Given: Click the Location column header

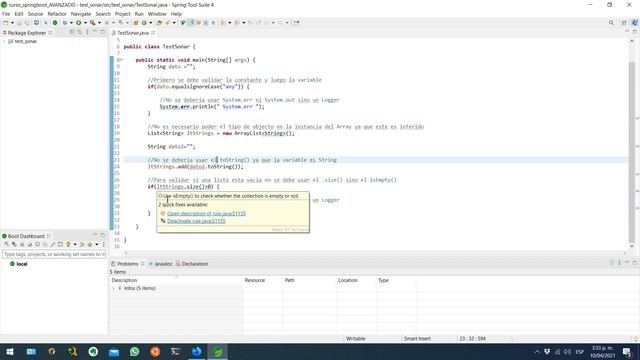Looking at the screenshot, I should tap(356, 280).
